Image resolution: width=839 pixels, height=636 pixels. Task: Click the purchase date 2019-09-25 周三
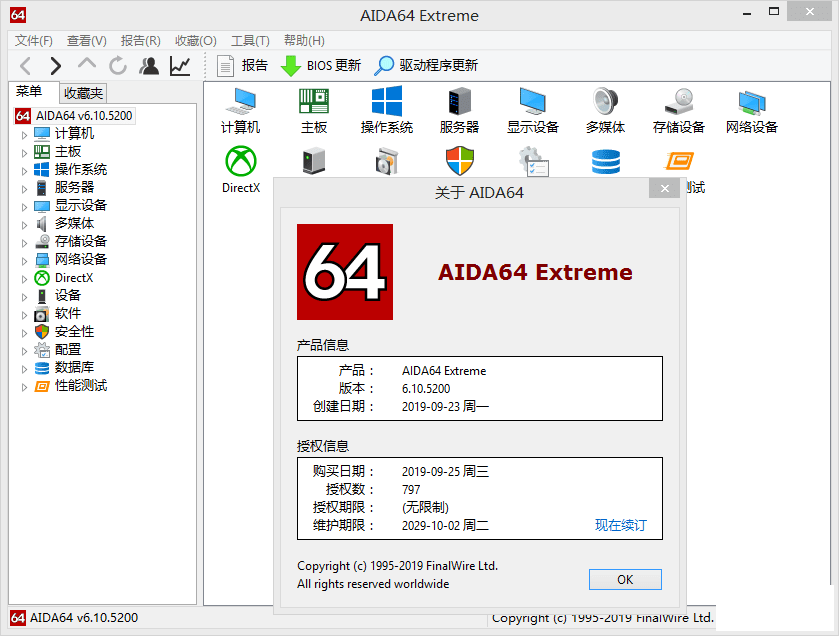tap(445, 471)
